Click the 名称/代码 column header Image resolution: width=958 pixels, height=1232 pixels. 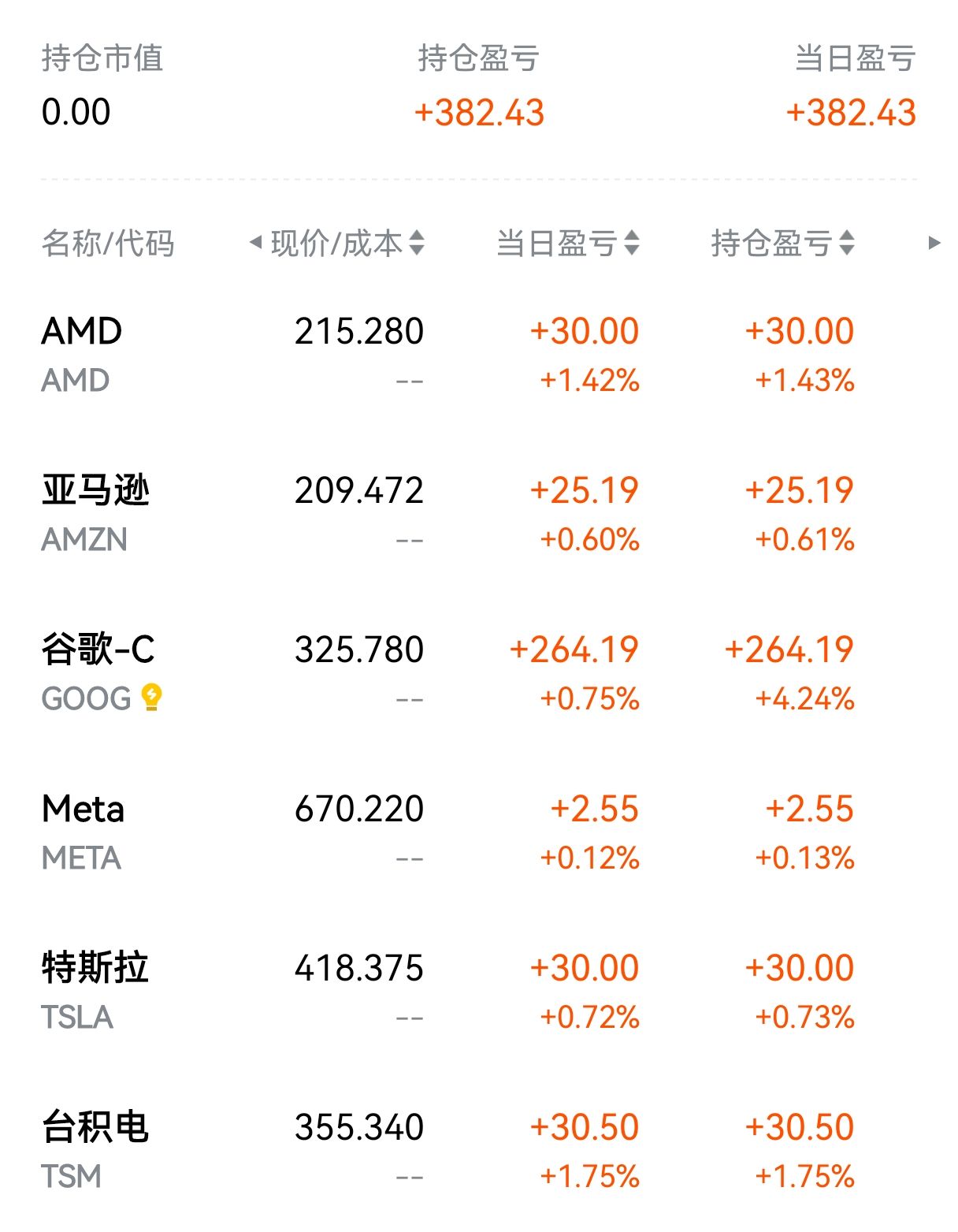(x=108, y=243)
